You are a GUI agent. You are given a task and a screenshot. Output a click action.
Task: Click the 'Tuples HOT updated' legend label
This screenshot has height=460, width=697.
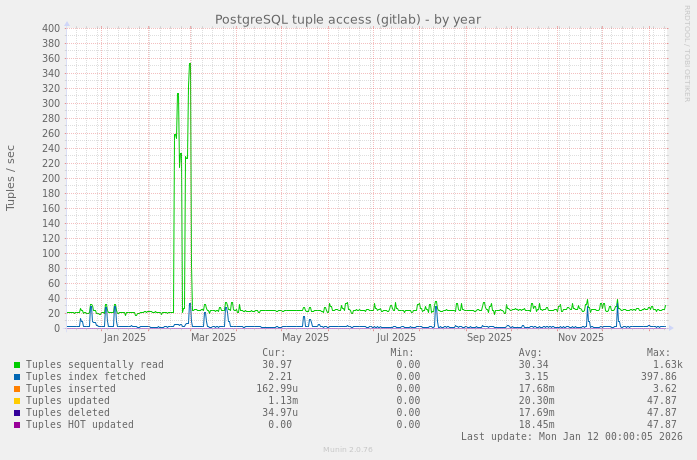point(80,424)
